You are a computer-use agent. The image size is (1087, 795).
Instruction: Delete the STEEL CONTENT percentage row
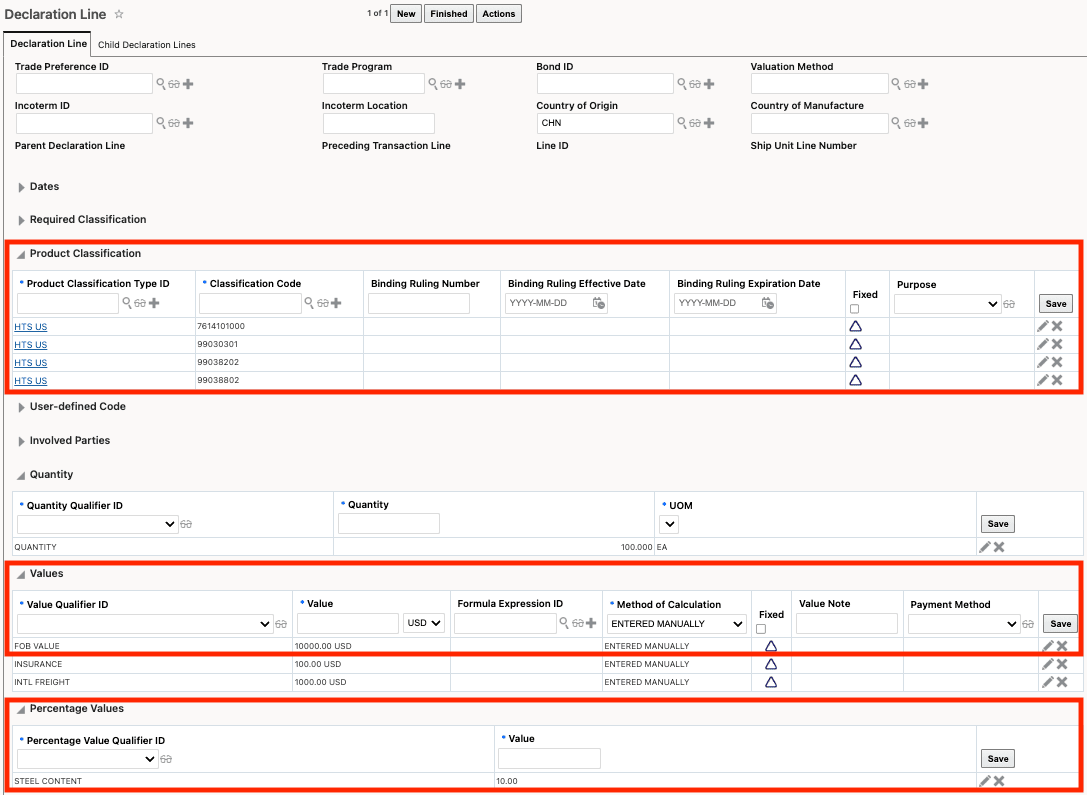coord(999,781)
